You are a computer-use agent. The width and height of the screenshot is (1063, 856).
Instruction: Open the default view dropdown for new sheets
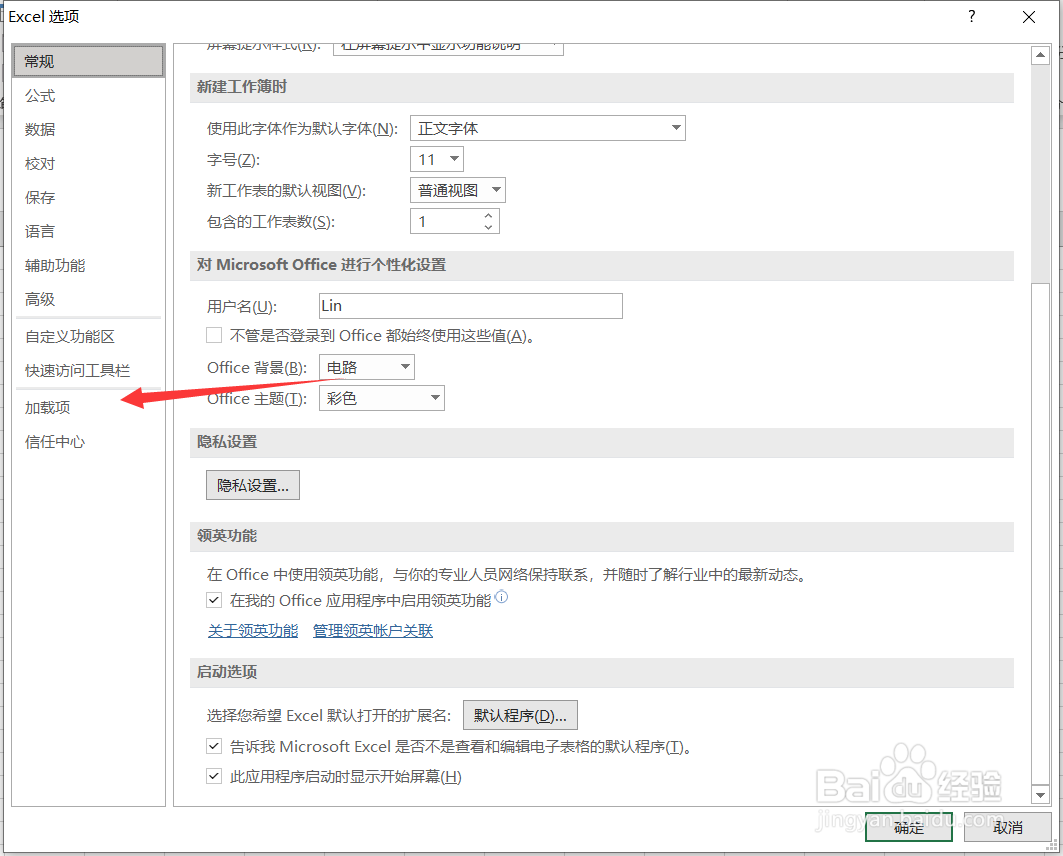coord(458,190)
